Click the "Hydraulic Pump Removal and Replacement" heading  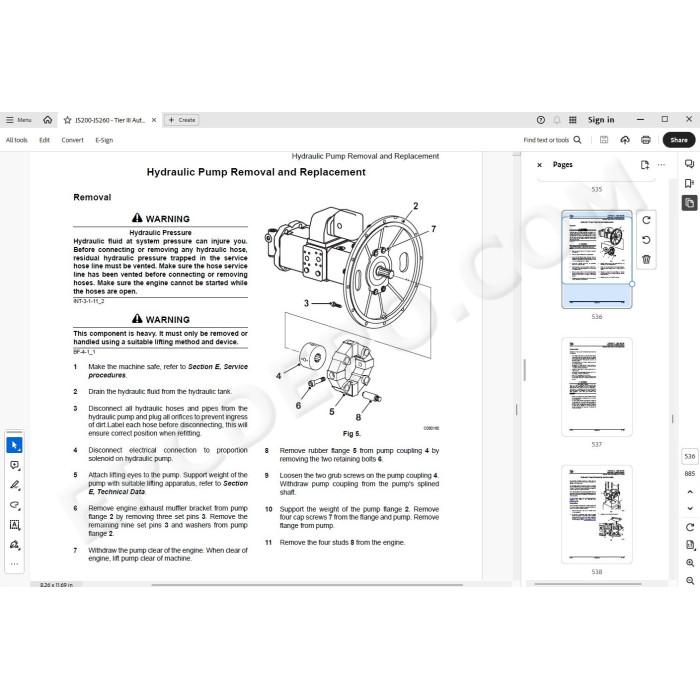pyautogui.click(x=256, y=172)
